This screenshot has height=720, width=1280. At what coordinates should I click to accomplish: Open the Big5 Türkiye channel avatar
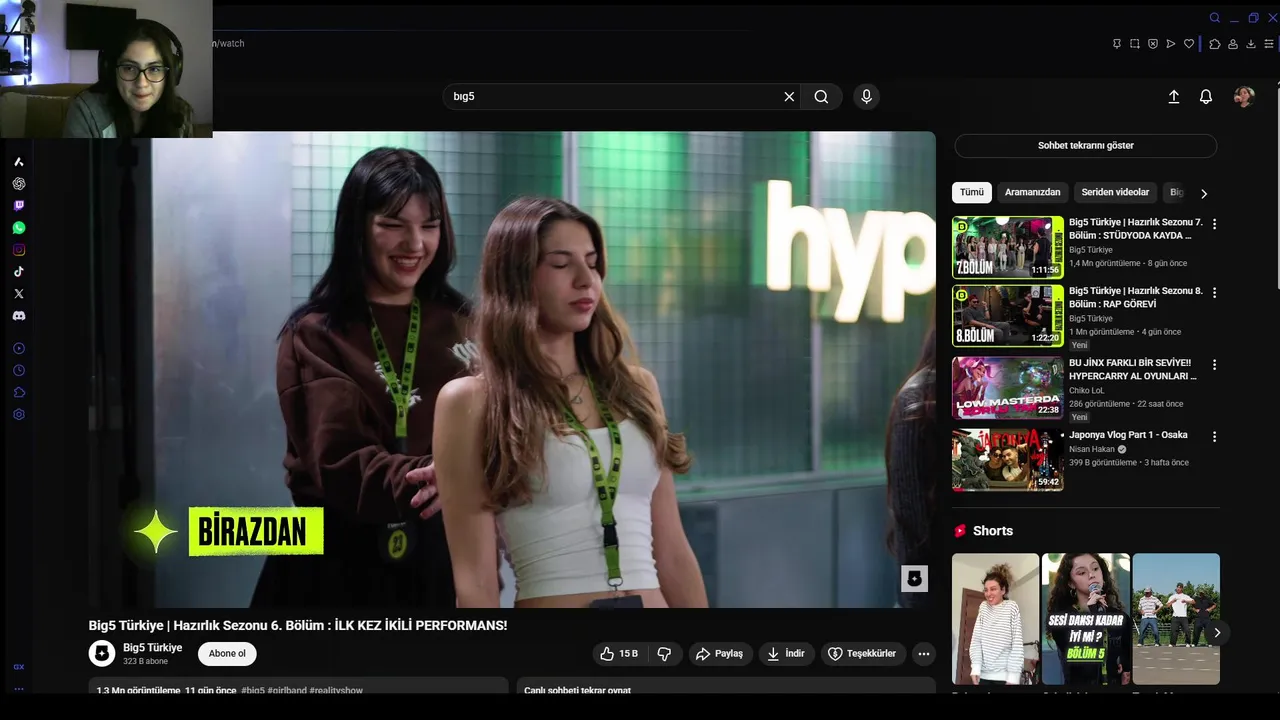[x=102, y=654]
